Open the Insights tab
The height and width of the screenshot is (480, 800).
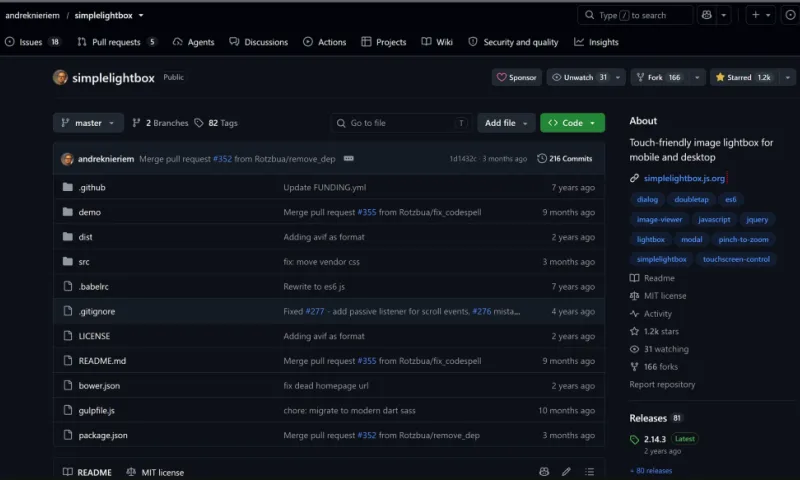(596, 42)
